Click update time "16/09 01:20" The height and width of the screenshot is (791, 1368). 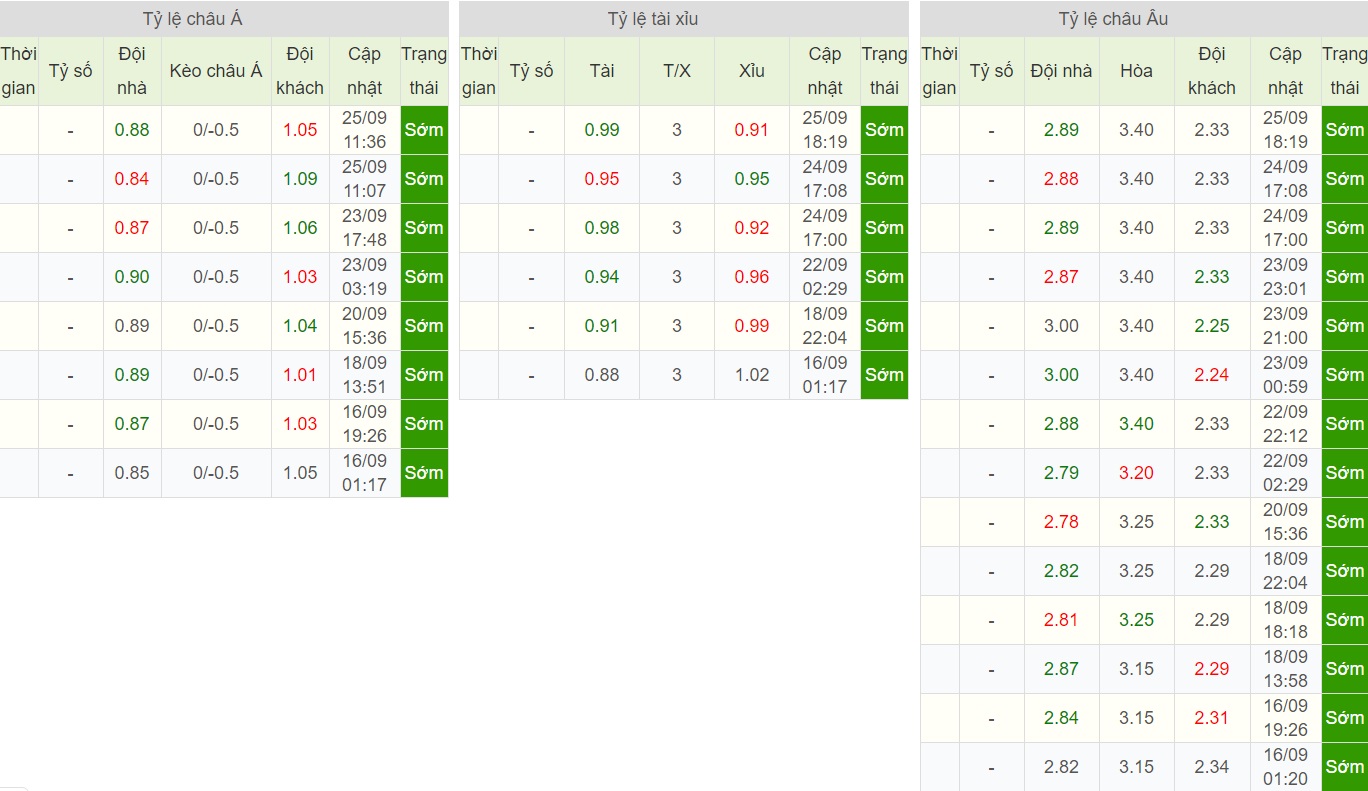pos(1285,767)
